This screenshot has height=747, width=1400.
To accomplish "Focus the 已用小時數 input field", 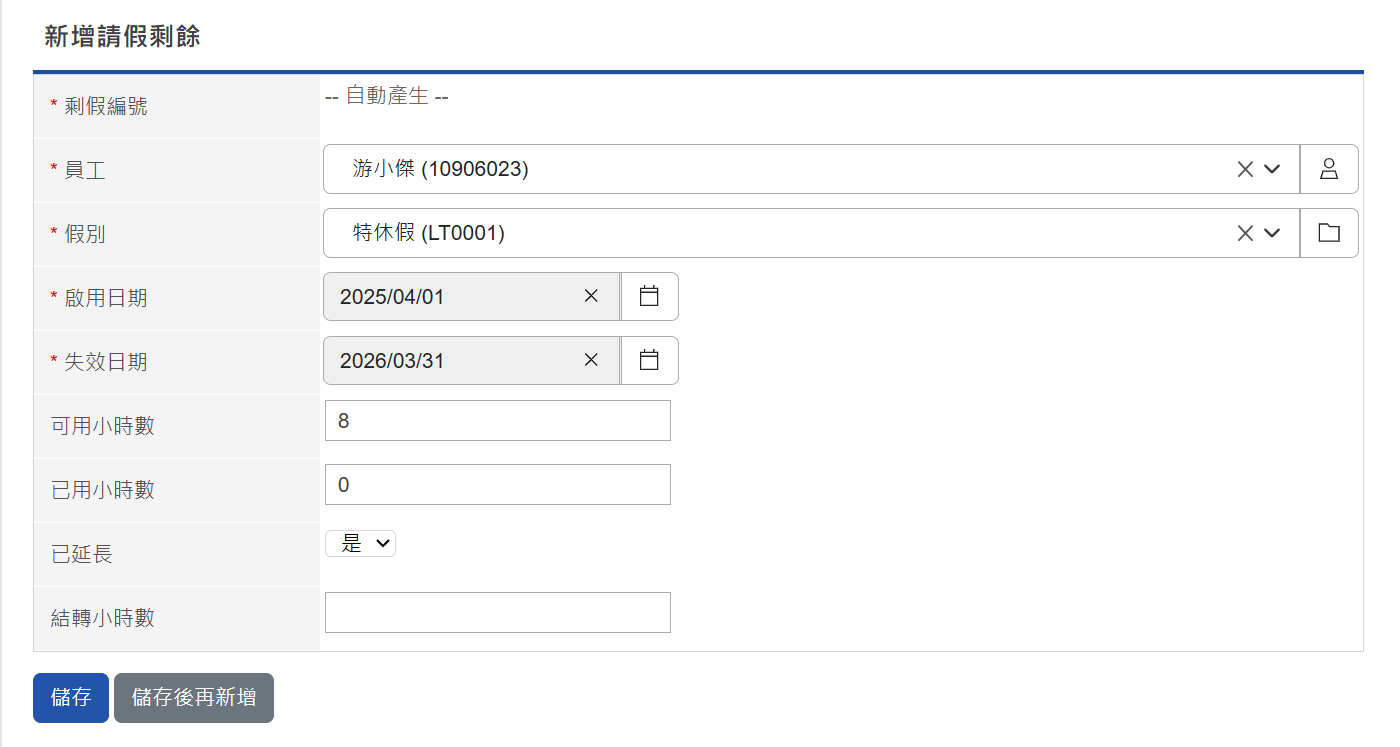I will pos(497,485).
